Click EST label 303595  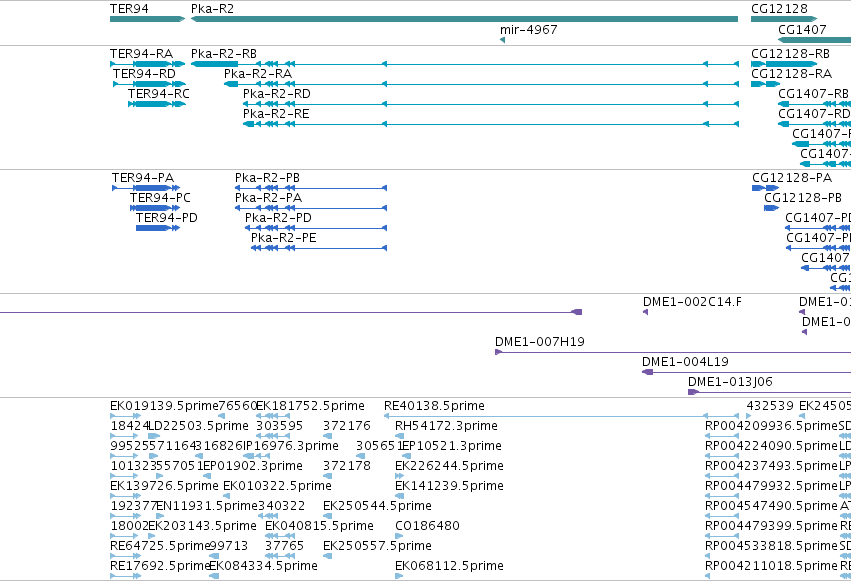point(280,426)
